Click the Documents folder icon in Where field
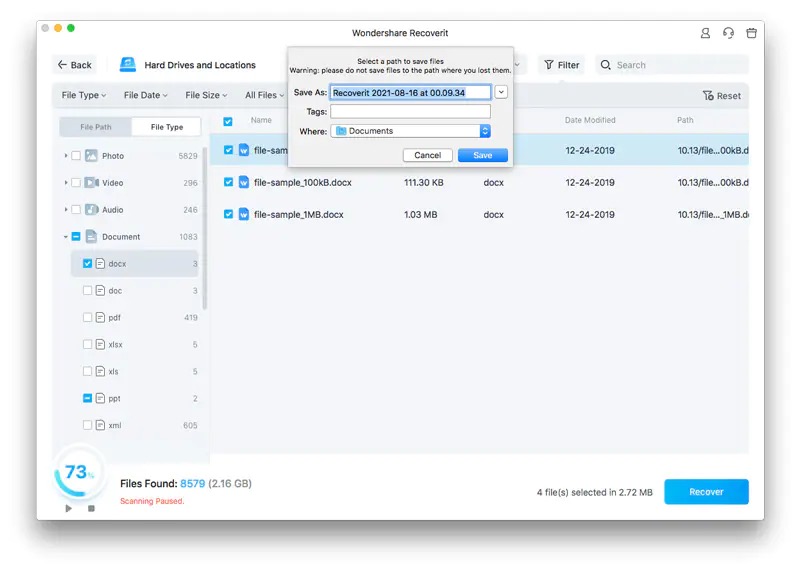 point(341,131)
